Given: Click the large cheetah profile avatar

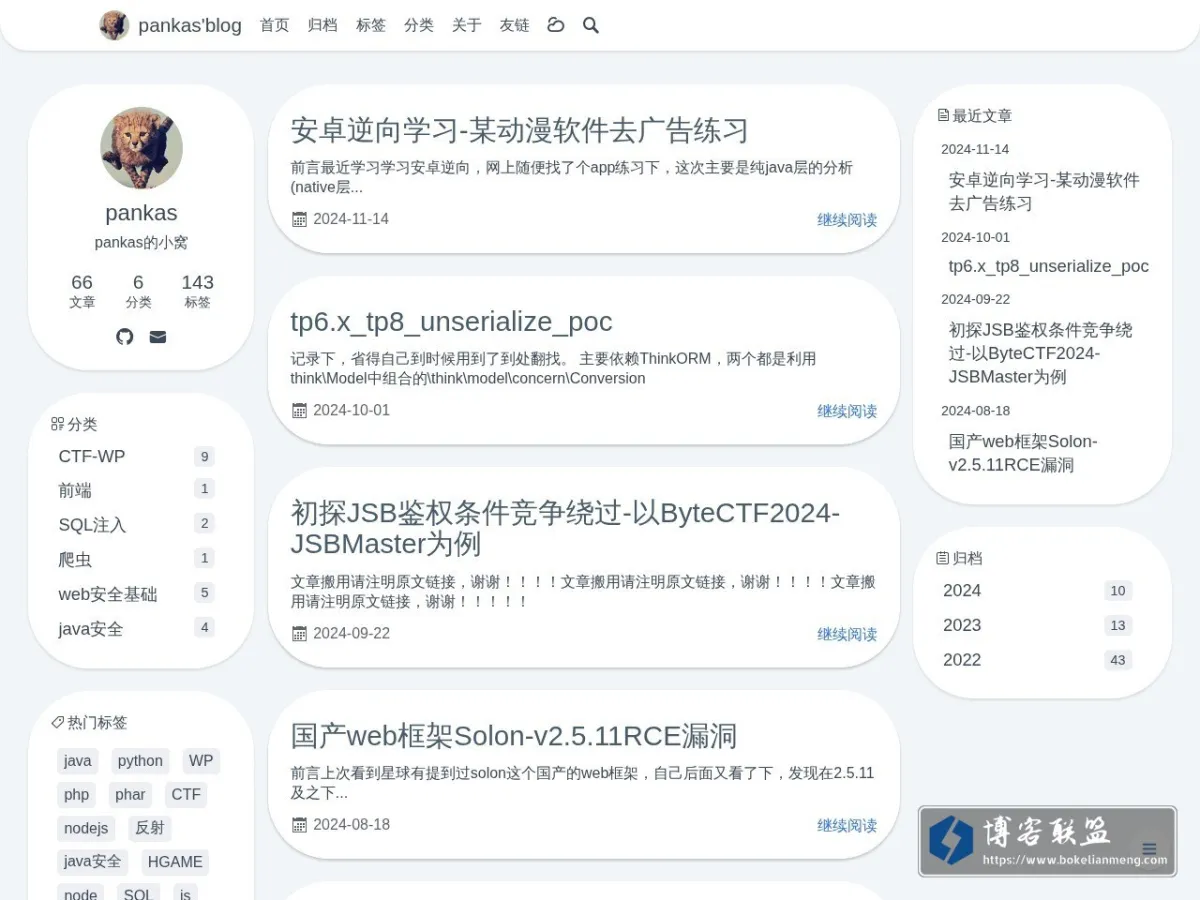Looking at the screenshot, I should [x=141, y=148].
